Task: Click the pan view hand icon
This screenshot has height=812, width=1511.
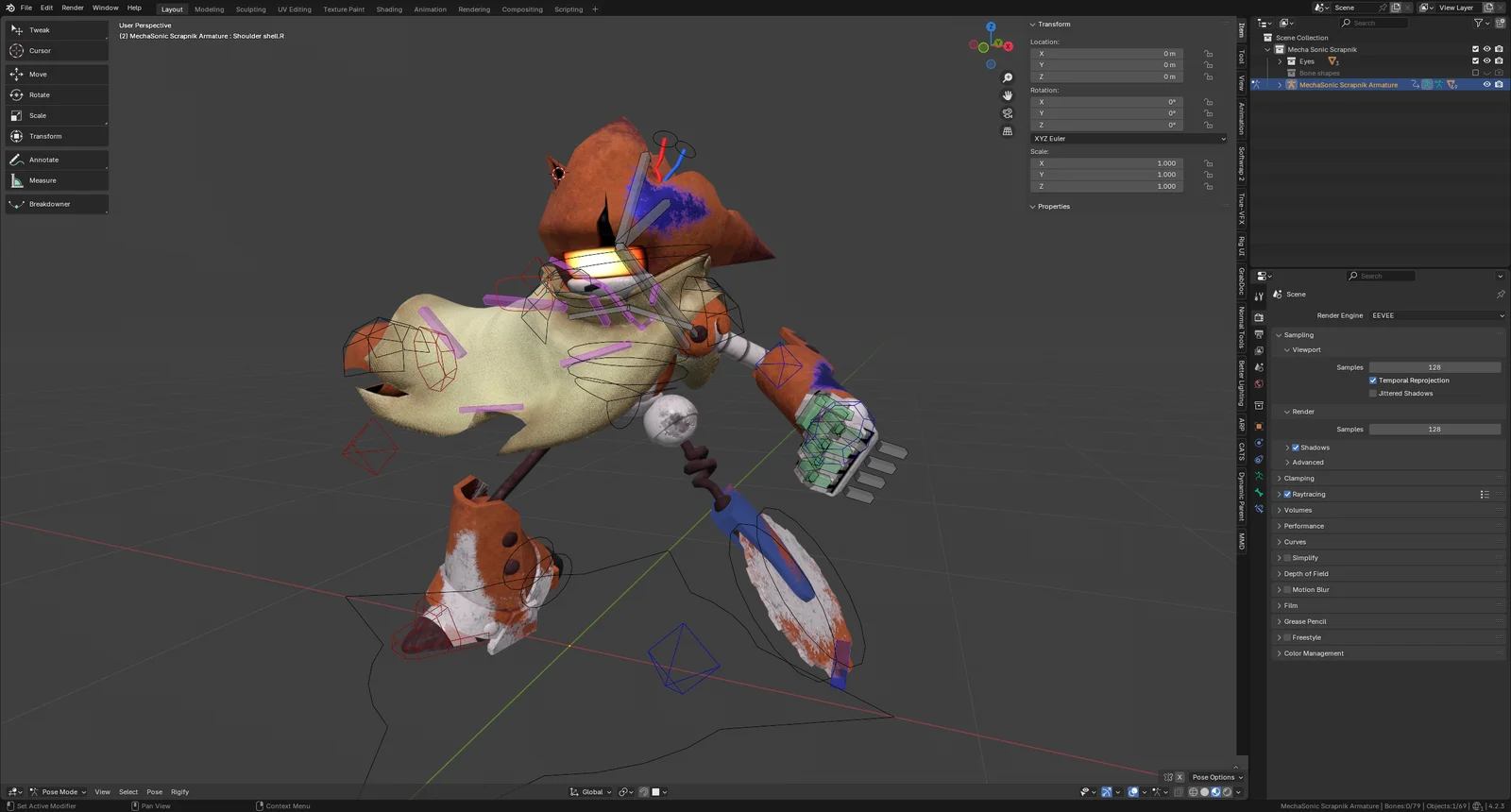Action: click(1008, 95)
